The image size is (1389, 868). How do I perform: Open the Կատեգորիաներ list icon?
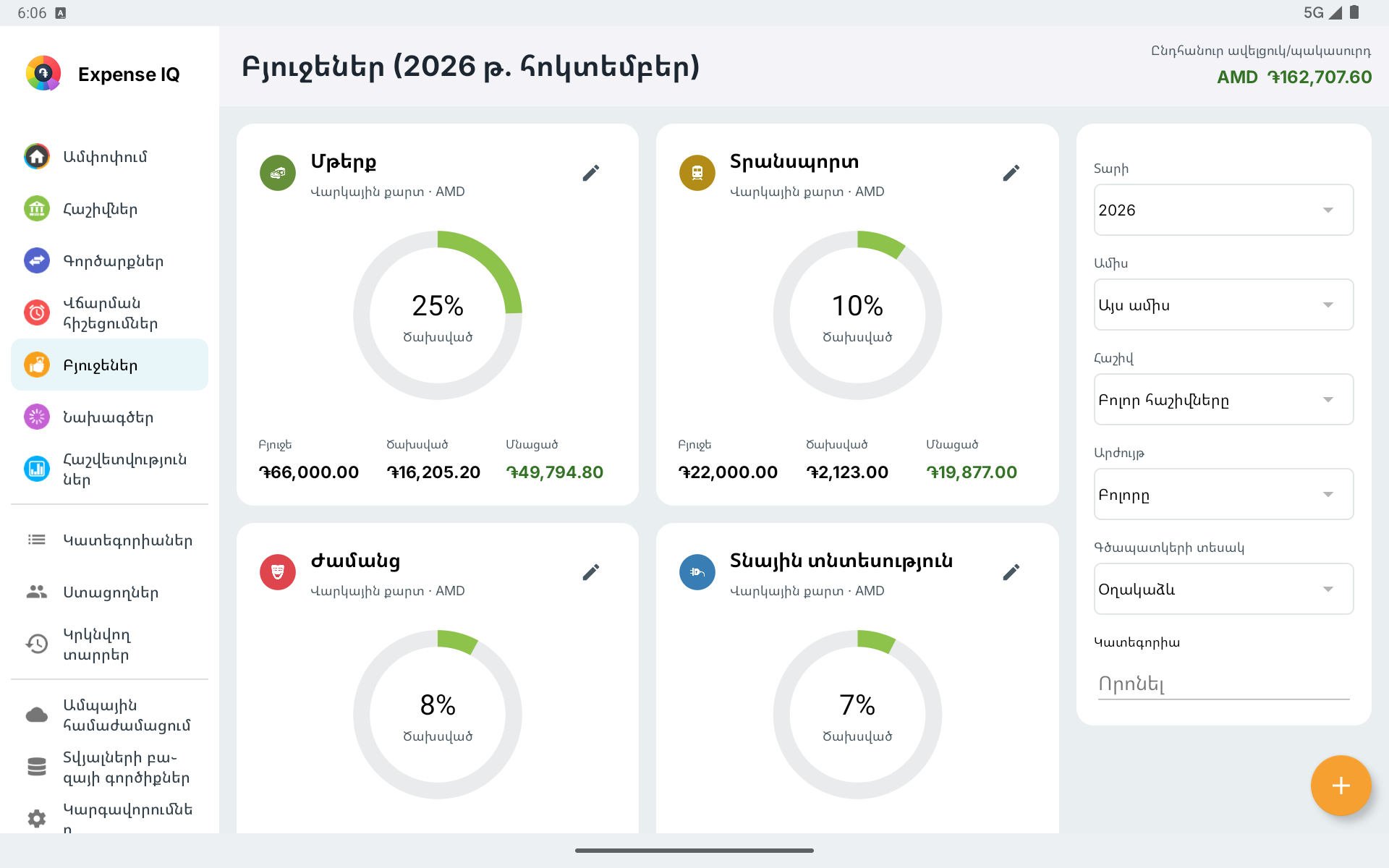click(37, 540)
